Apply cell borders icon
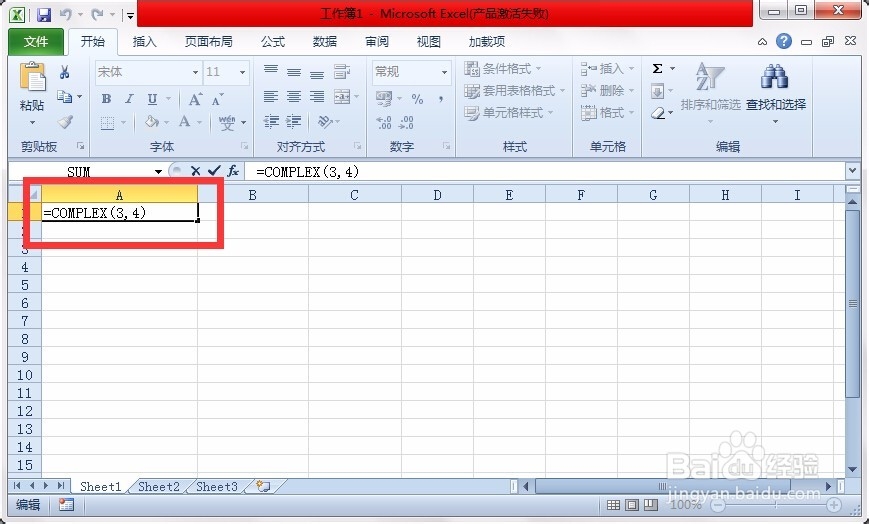This screenshot has width=869, height=524. 108,123
